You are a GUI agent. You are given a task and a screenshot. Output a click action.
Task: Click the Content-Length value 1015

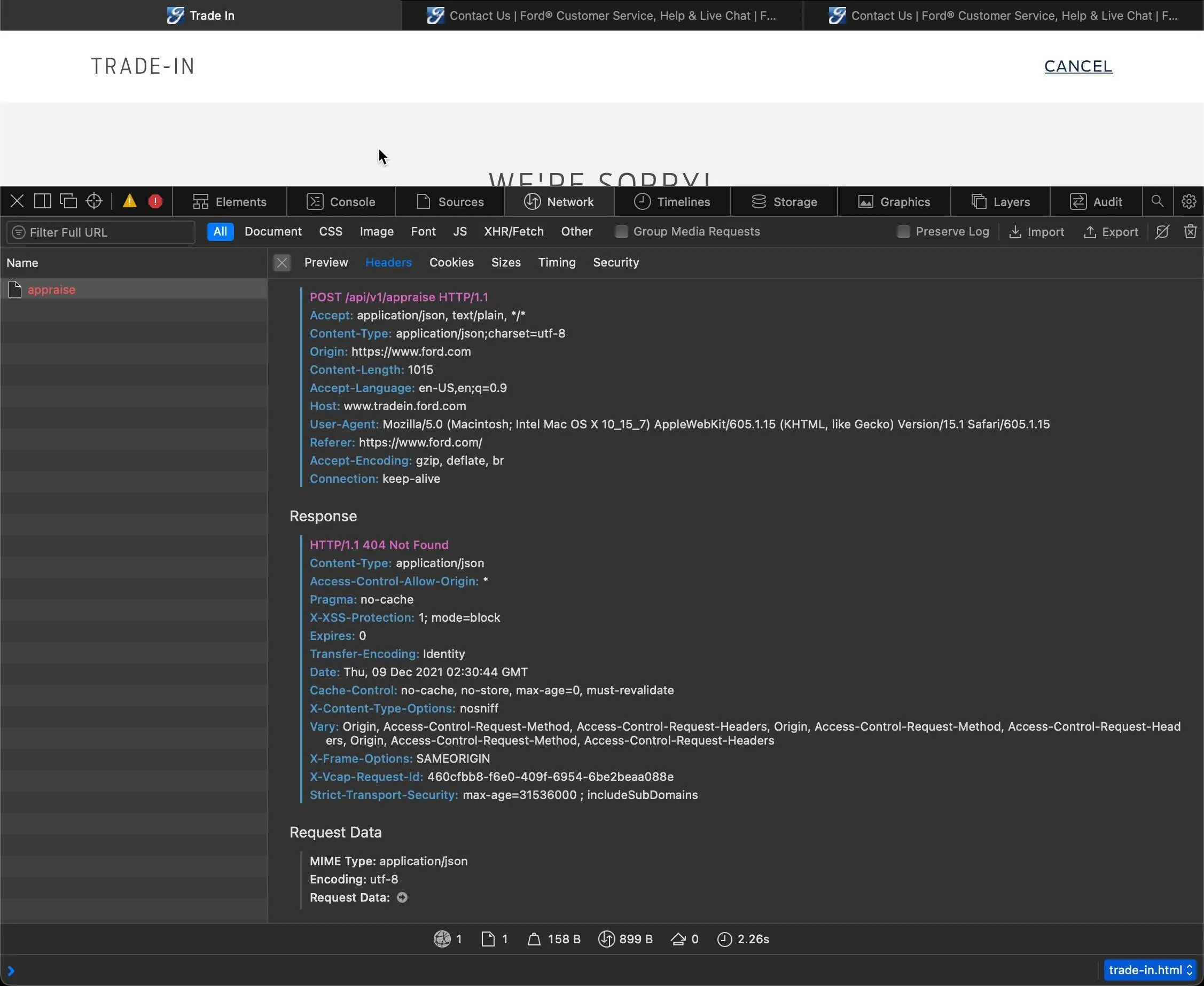[x=420, y=370]
